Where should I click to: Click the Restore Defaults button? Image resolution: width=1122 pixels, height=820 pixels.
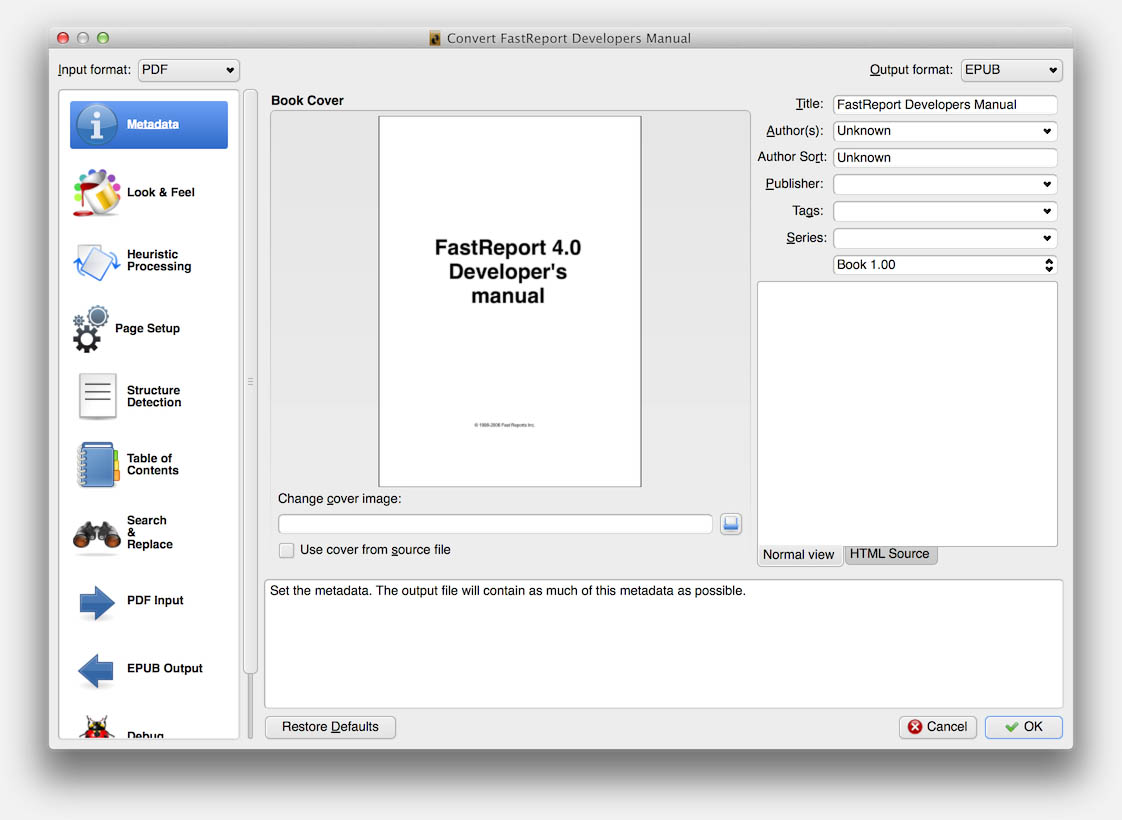coord(330,727)
